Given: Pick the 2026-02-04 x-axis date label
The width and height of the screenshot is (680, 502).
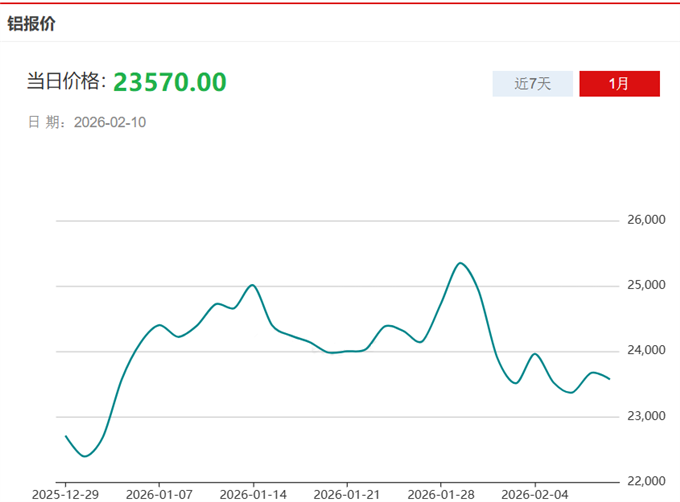Looking at the screenshot, I should [534, 494].
